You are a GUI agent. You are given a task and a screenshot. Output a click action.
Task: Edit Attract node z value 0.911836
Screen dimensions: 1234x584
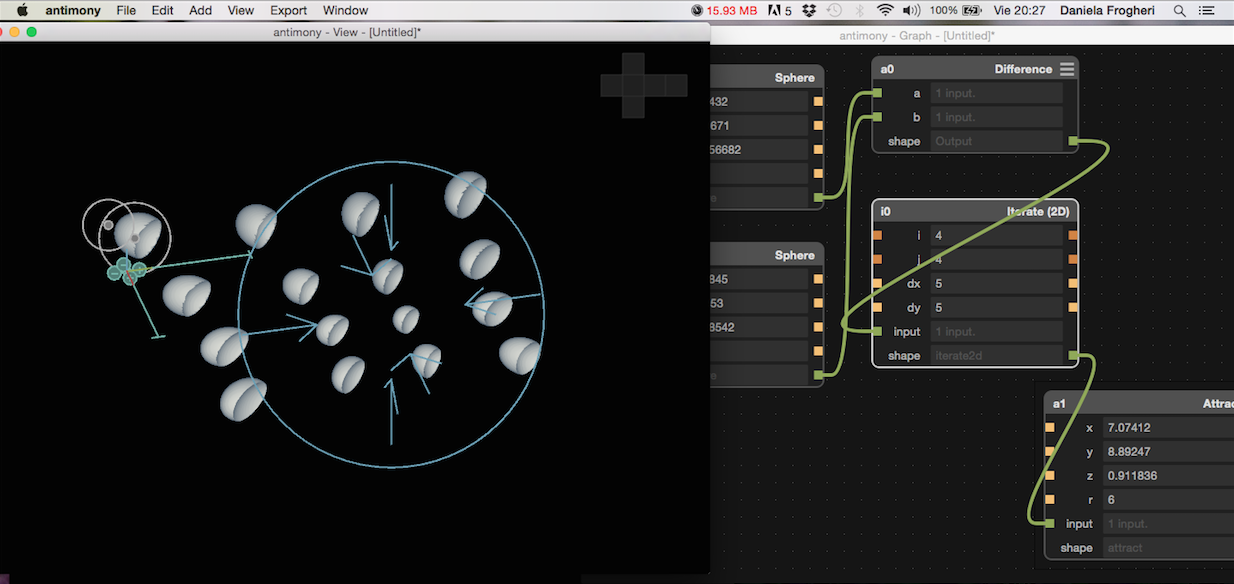tap(1168, 476)
